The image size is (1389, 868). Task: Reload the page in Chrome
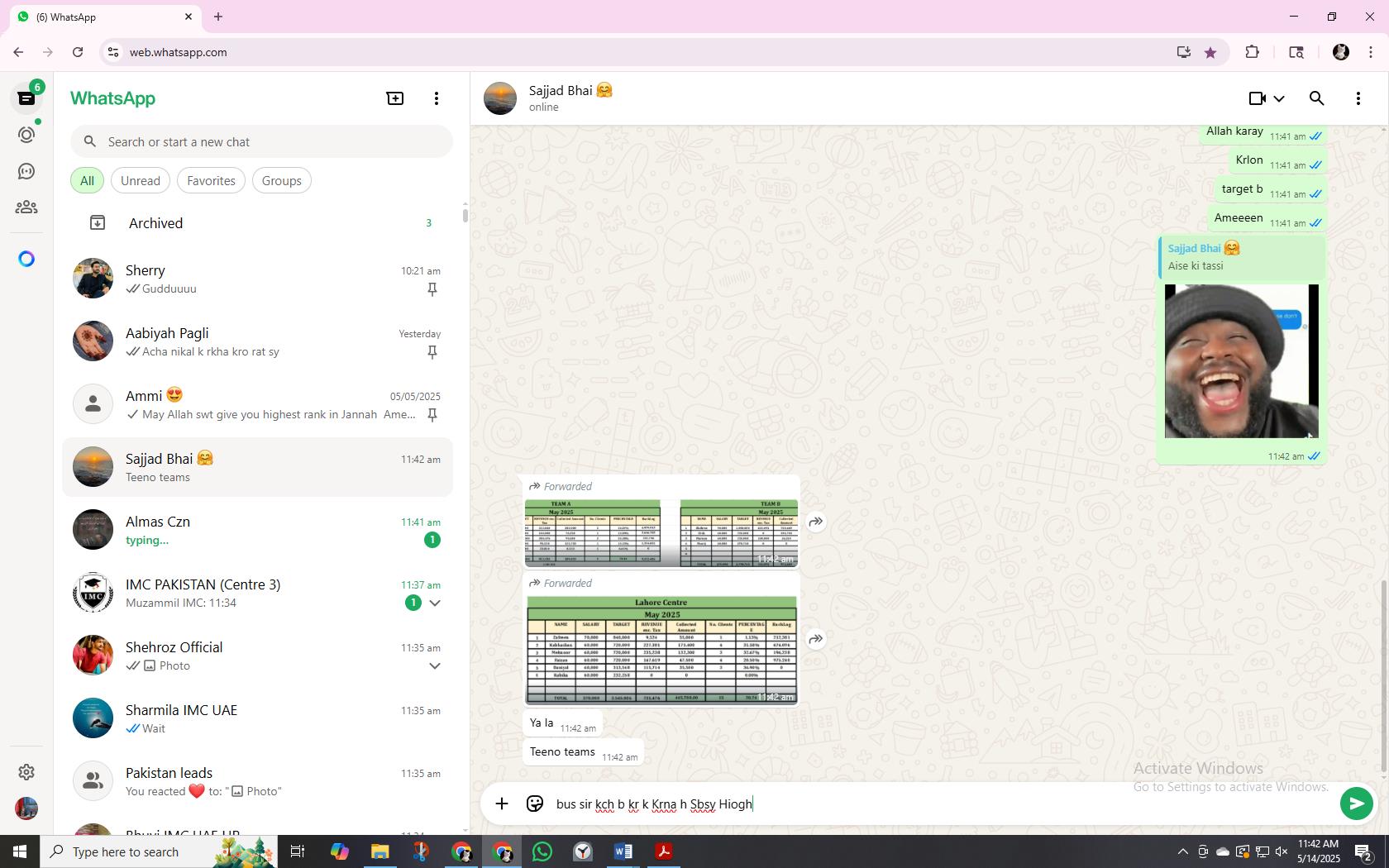(x=78, y=52)
